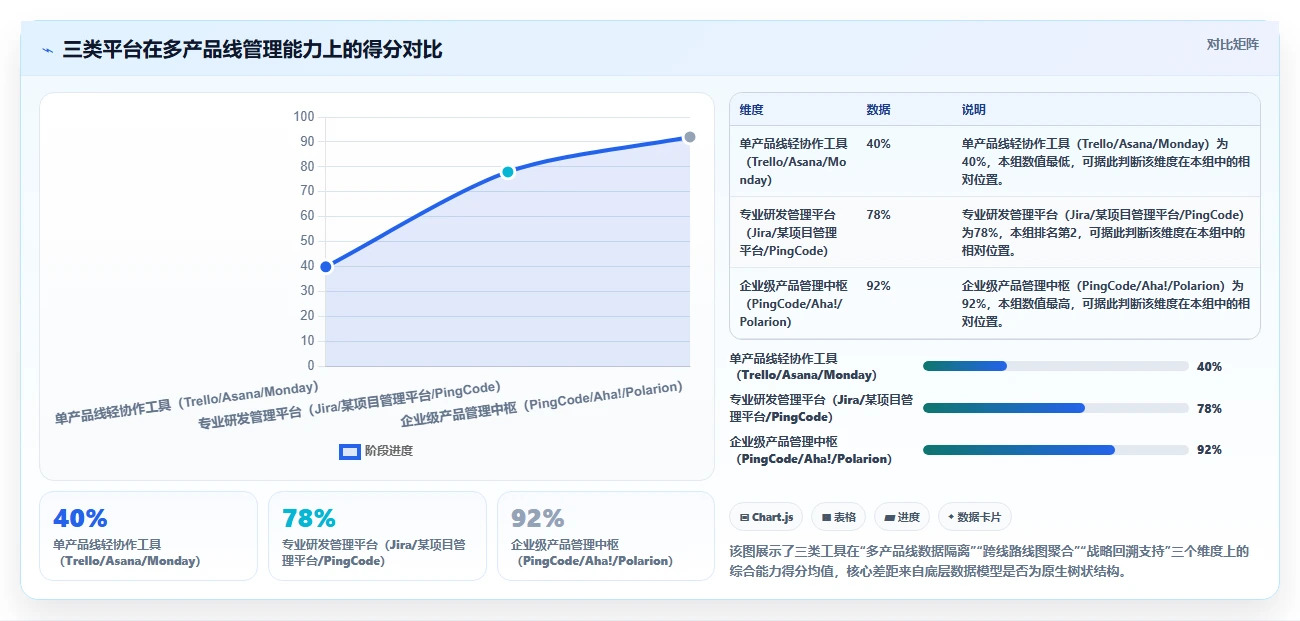
Task: Click the 78 data point on chart
Action: [508, 172]
